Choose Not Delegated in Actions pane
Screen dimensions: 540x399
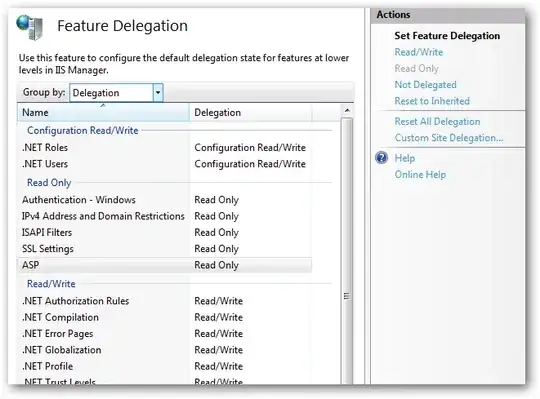[425, 85]
